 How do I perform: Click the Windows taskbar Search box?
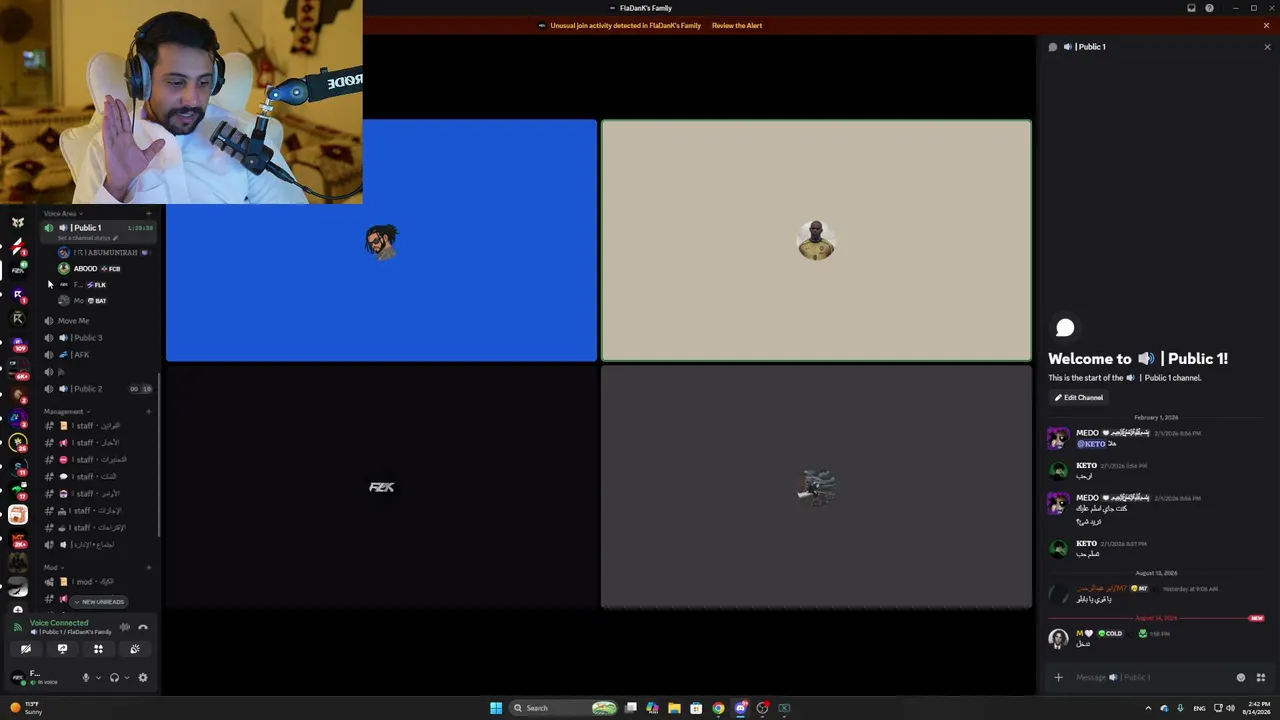point(564,708)
